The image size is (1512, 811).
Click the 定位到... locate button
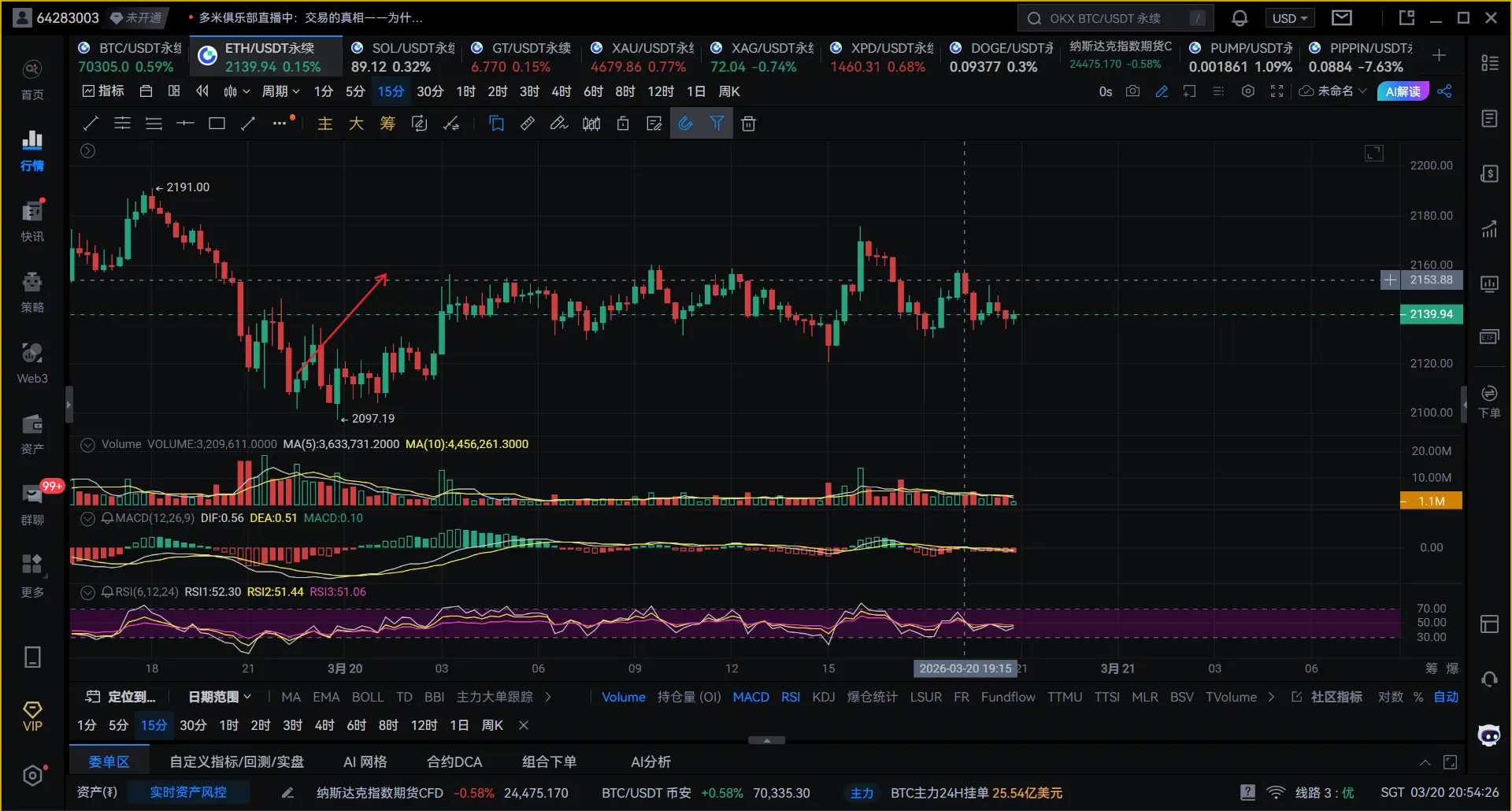(120, 697)
